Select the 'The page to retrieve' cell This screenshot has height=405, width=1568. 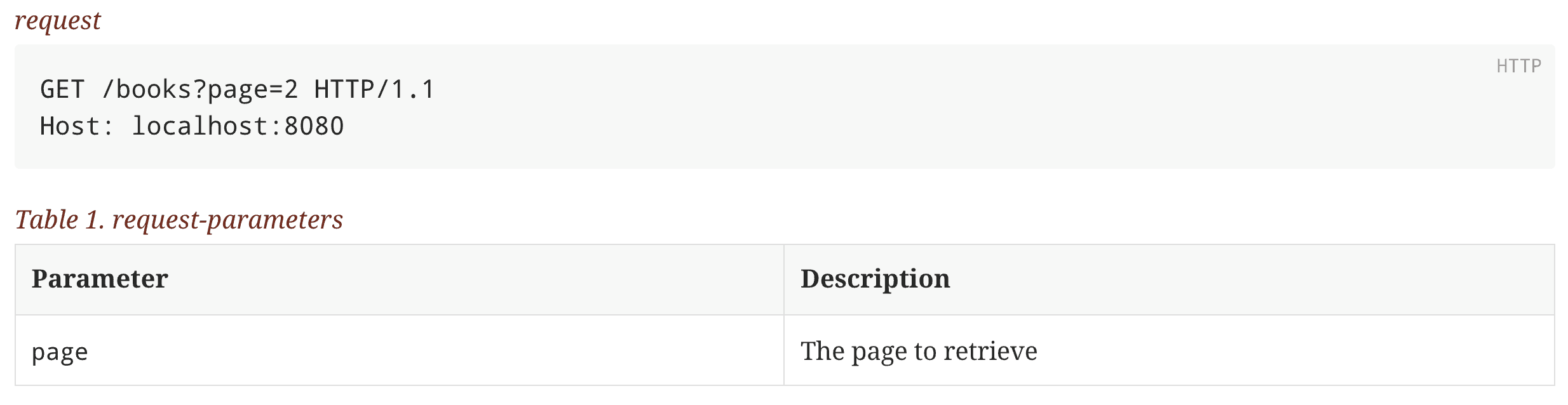1169,350
